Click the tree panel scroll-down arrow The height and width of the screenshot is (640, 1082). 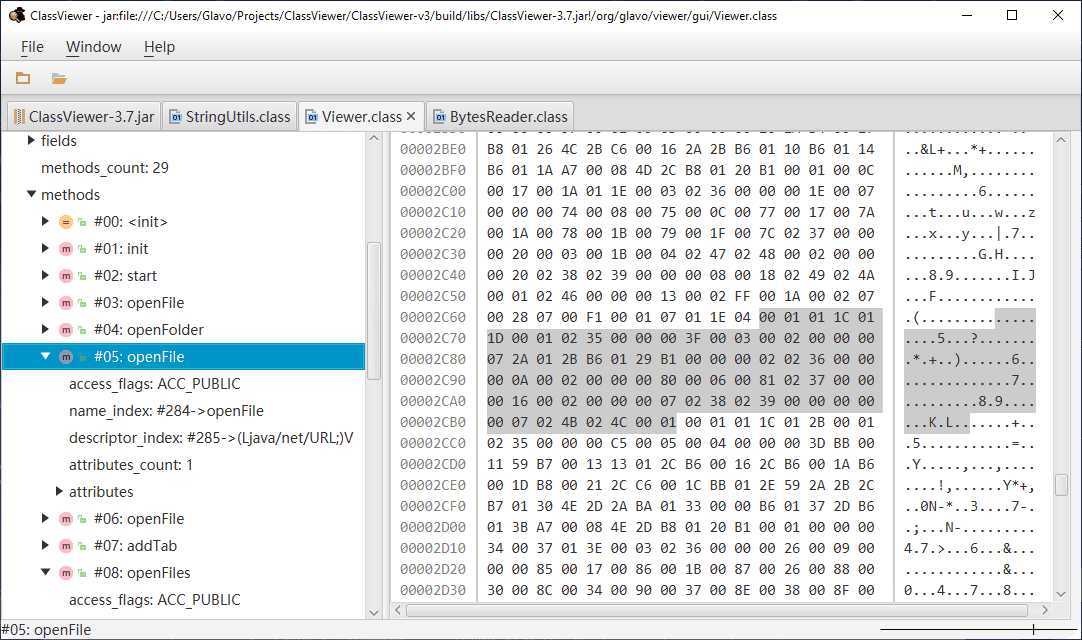(373, 612)
